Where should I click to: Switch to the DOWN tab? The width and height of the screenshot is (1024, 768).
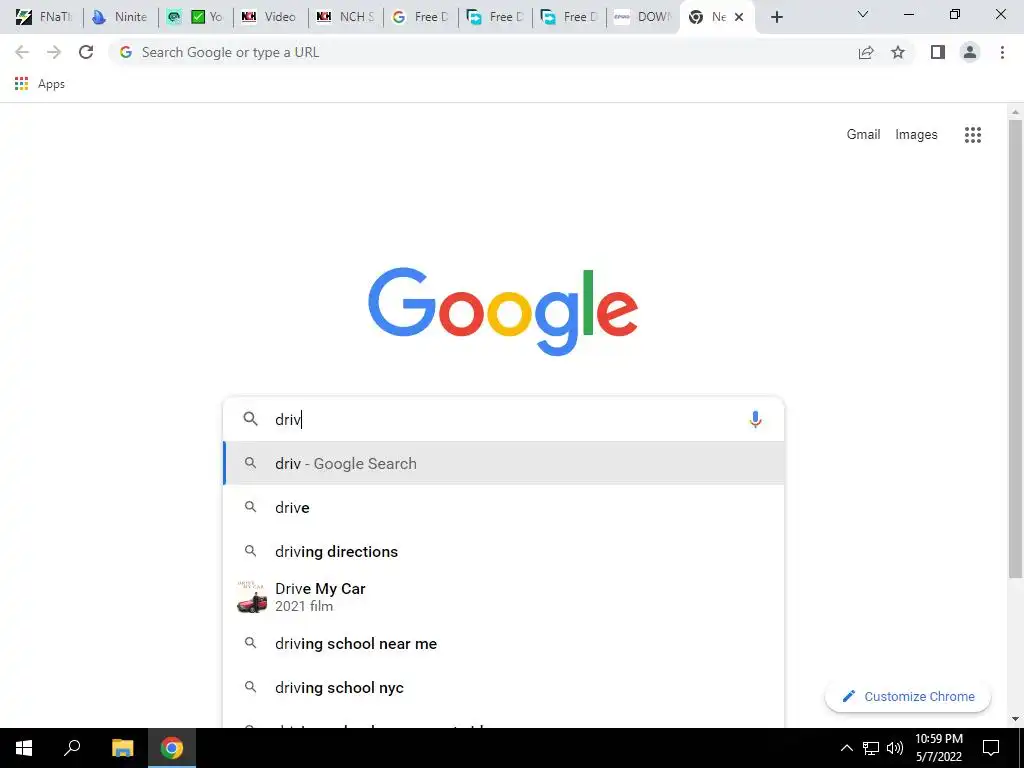tap(644, 17)
